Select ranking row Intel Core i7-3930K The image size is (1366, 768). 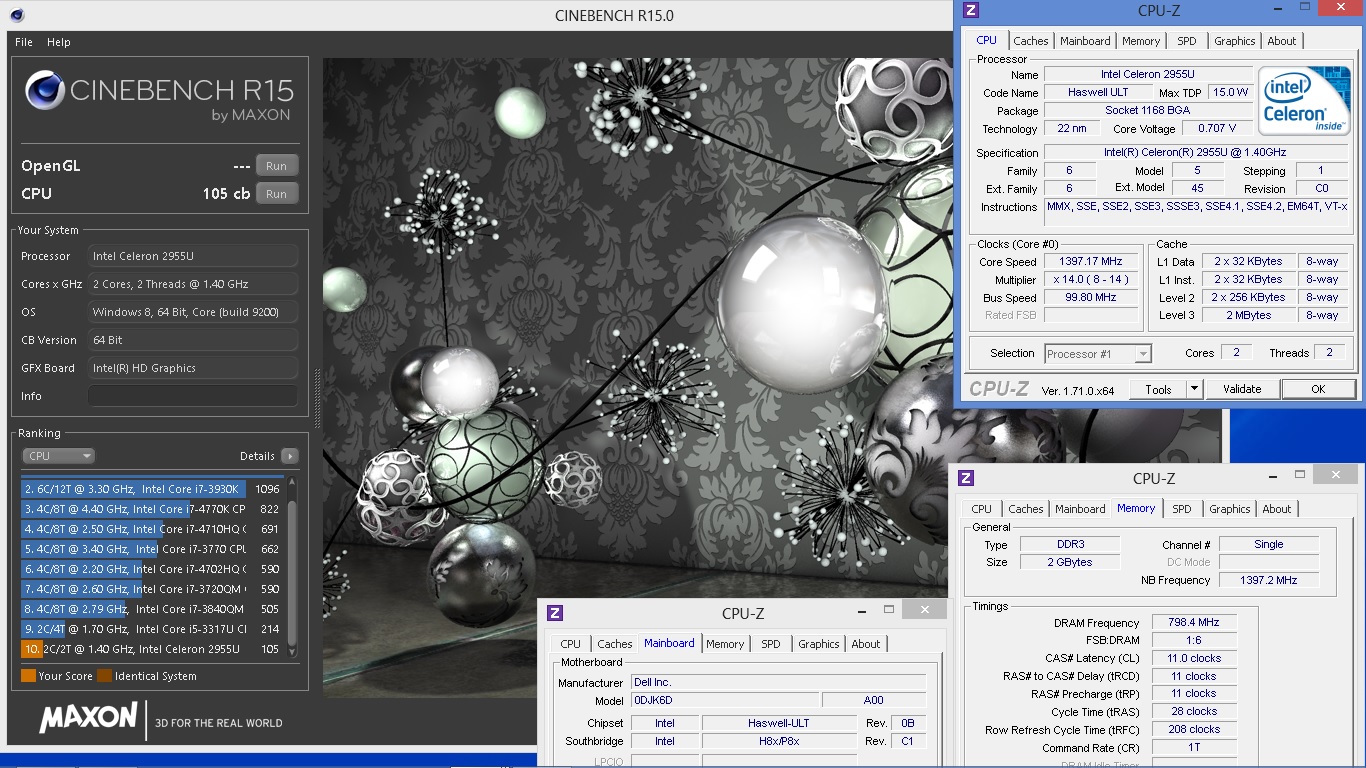coord(153,489)
